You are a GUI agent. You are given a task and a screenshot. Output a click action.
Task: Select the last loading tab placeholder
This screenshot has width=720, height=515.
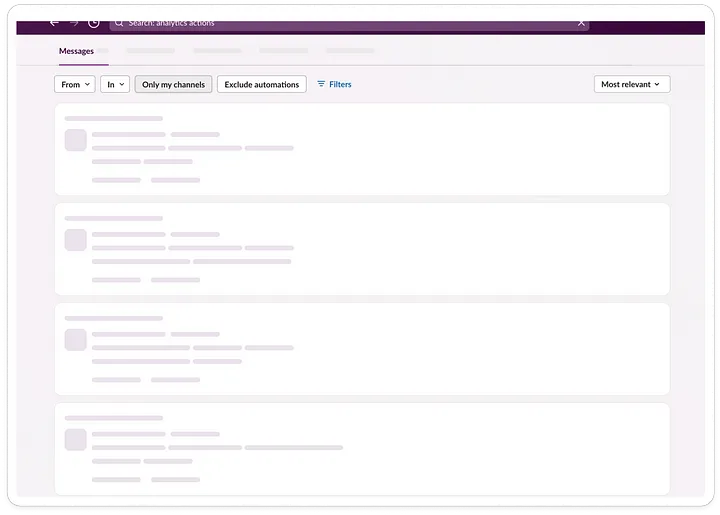350,50
